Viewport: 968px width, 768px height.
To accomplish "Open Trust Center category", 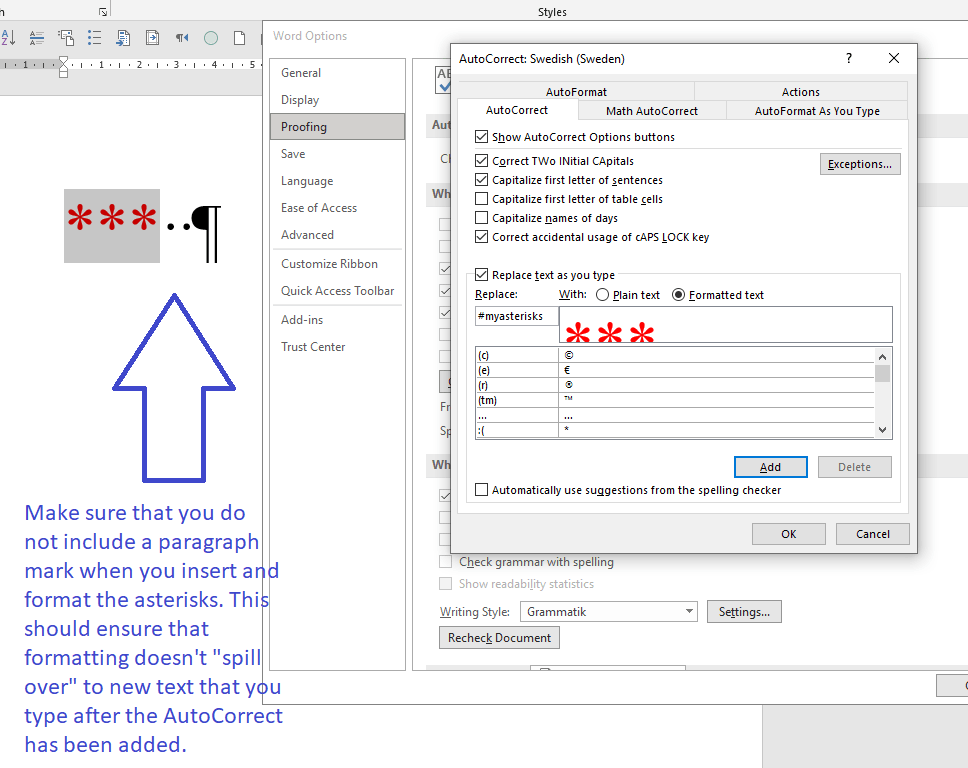I will (337, 347).
